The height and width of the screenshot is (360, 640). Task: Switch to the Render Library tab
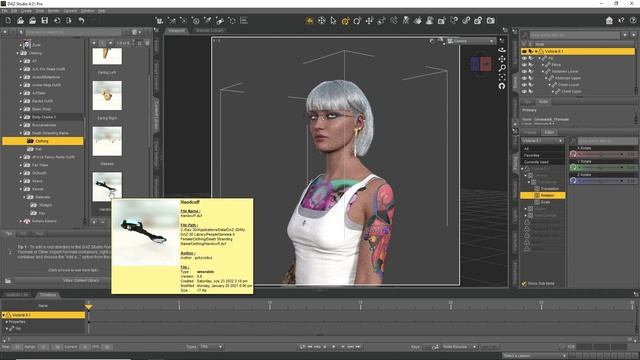tap(209, 30)
